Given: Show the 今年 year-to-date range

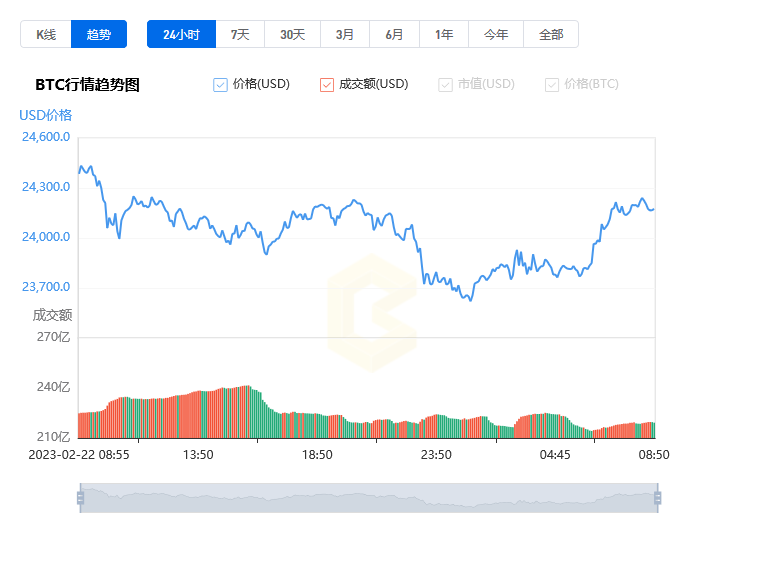Looking at the screenshot, I should pos(496,34).
